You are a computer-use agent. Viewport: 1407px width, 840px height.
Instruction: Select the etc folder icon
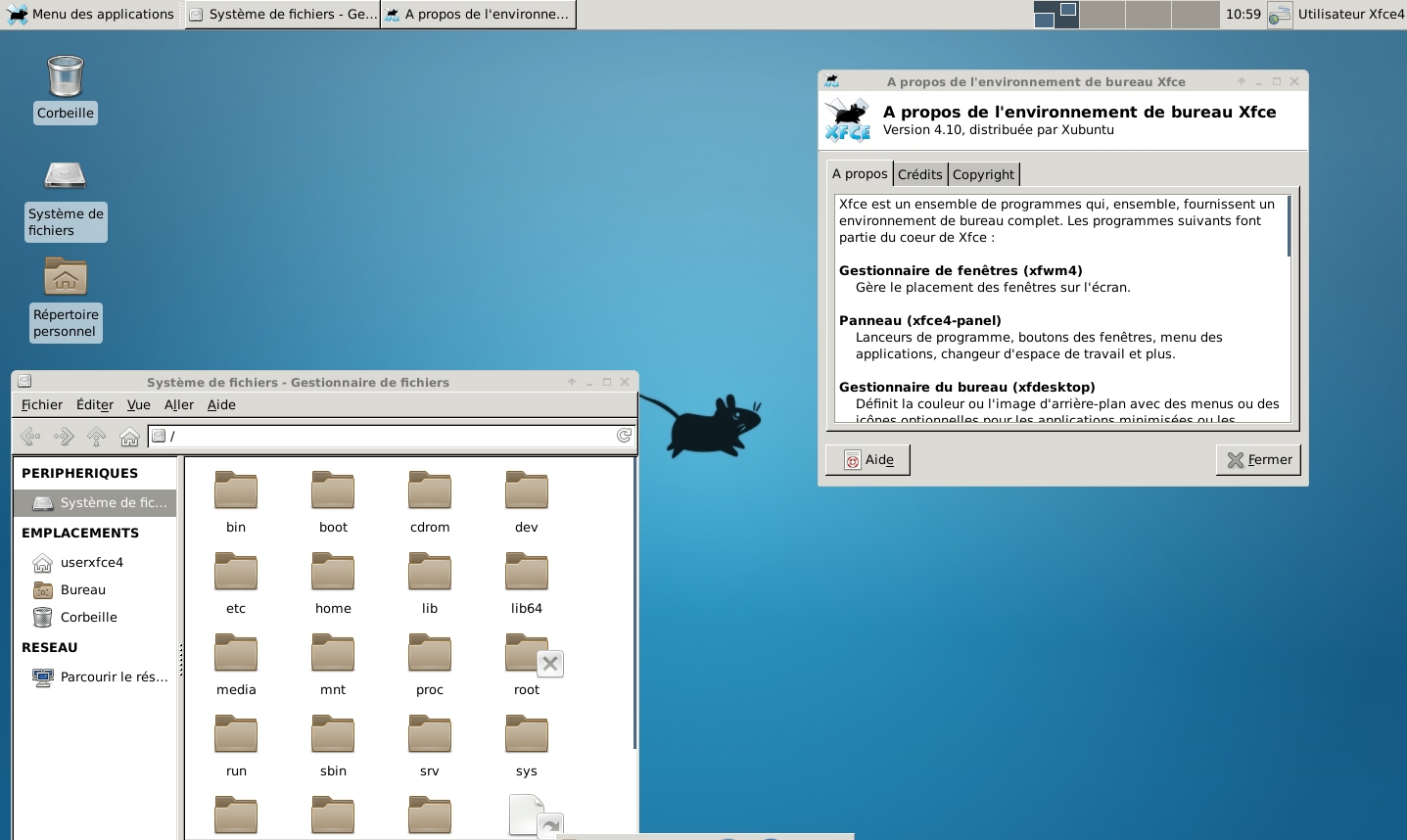(x=236, y=573)
